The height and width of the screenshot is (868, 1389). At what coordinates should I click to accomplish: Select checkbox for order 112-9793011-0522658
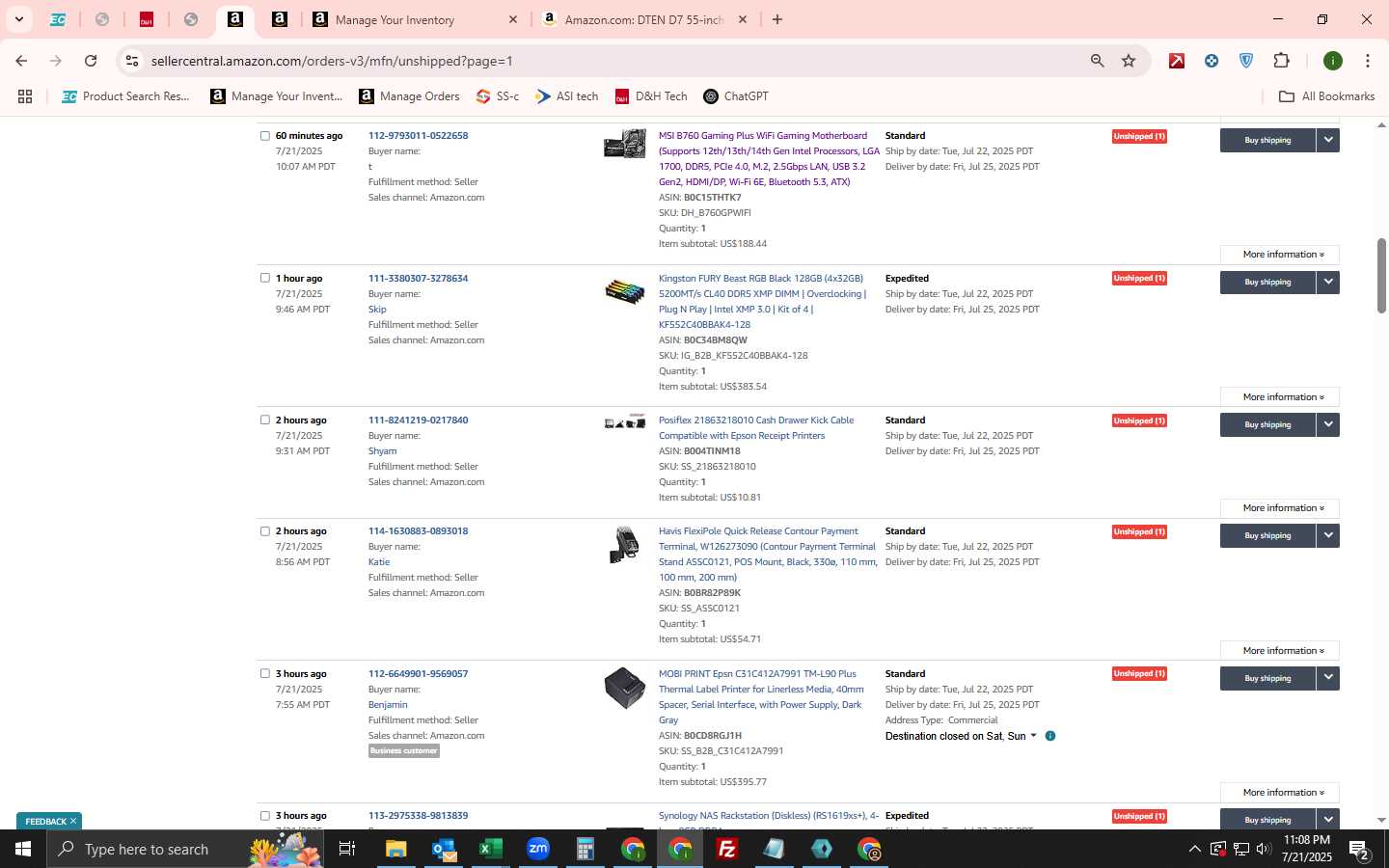coord(265,136)
